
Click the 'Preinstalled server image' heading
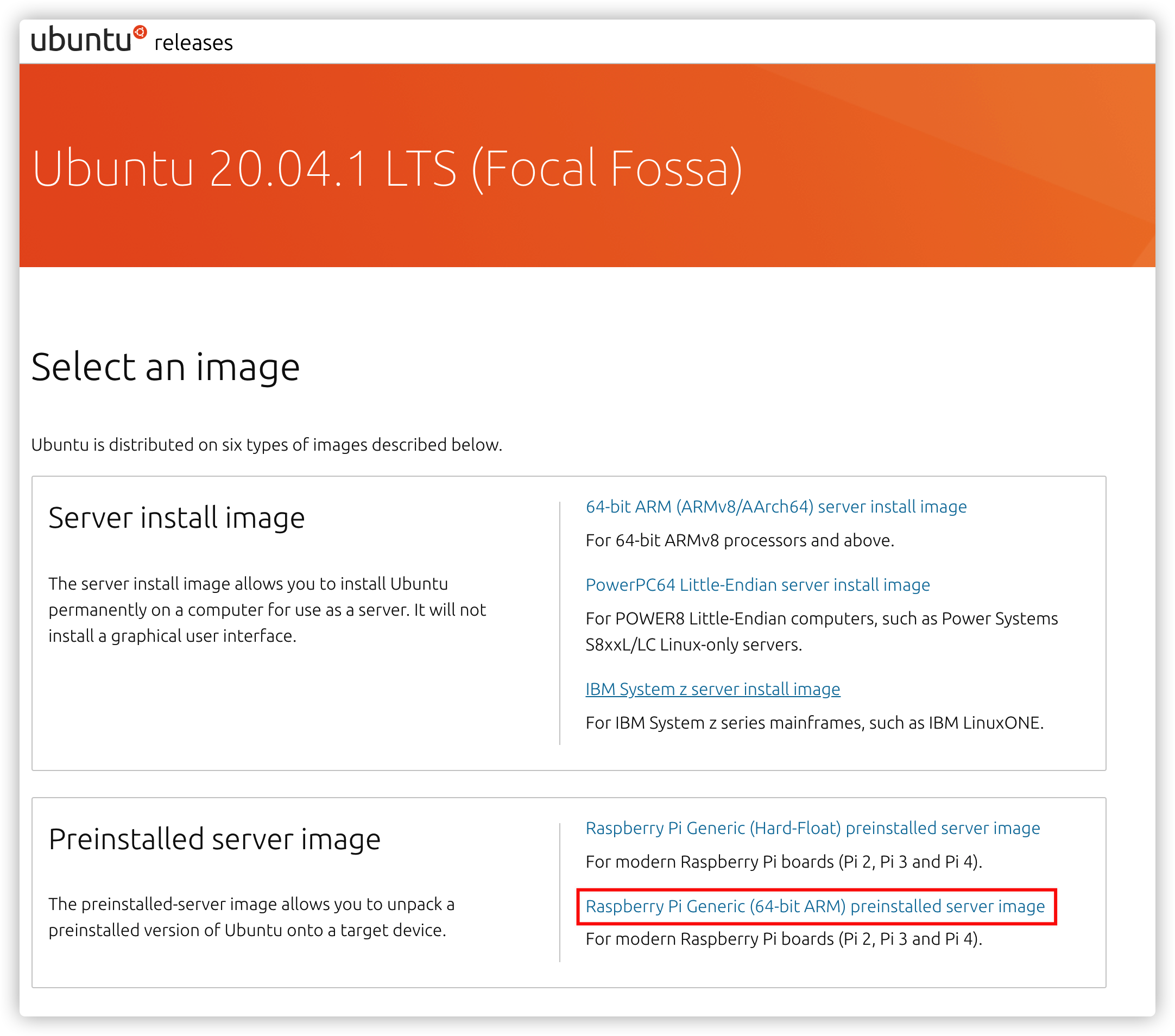(214, 839)
